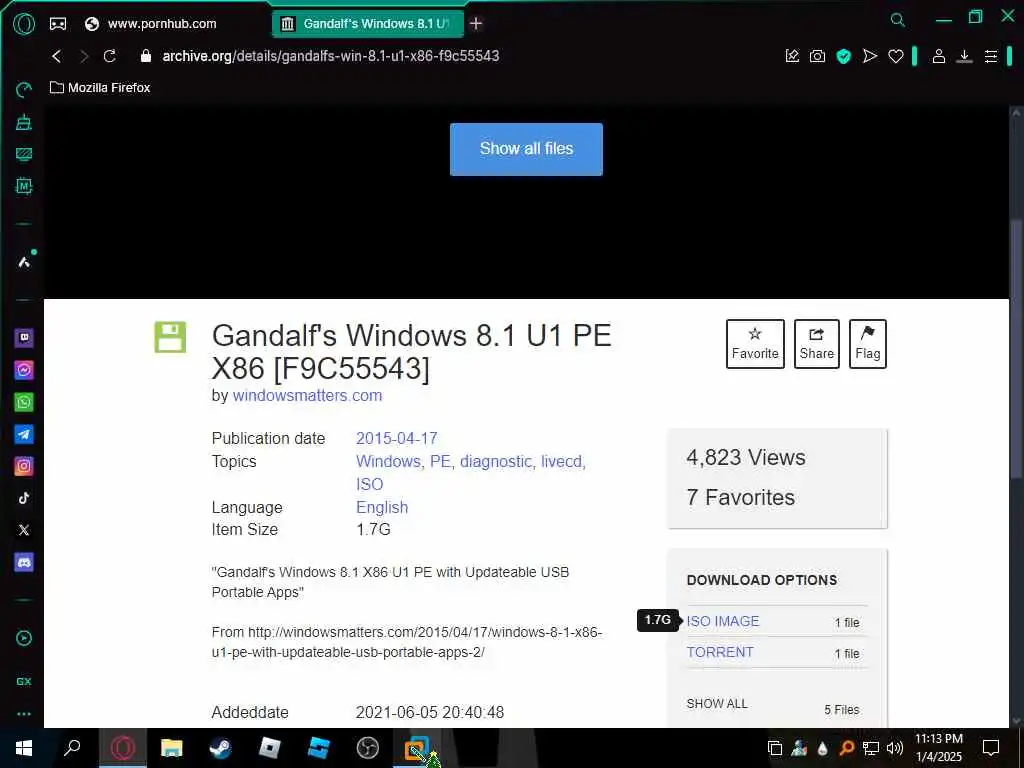Click the floppy disk software icon

click(170, 337)
